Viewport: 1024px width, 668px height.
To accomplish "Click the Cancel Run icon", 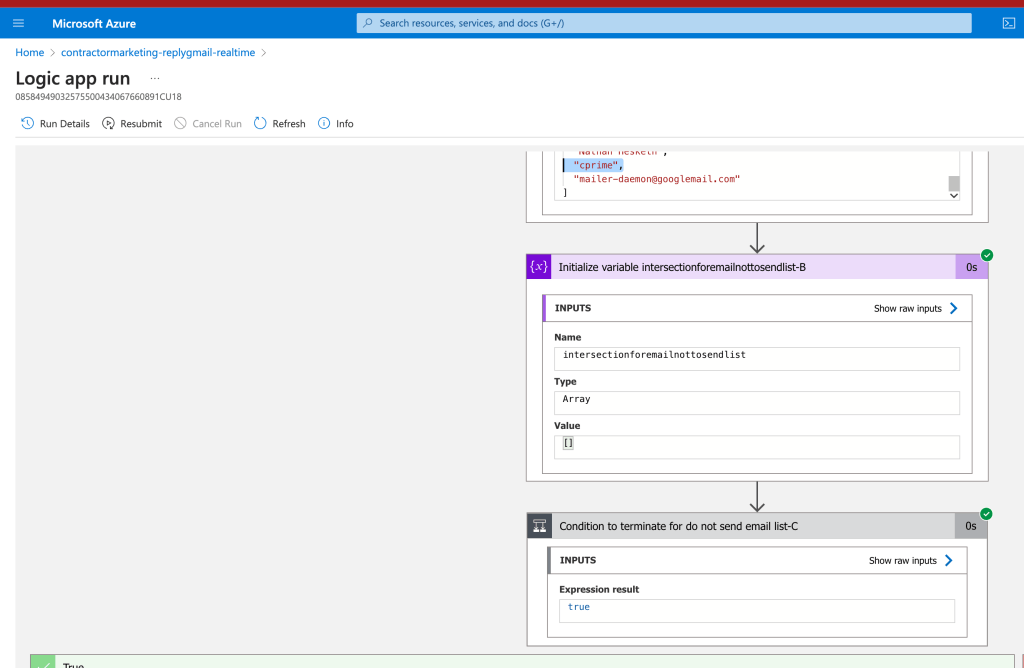I will pos(180,123).
